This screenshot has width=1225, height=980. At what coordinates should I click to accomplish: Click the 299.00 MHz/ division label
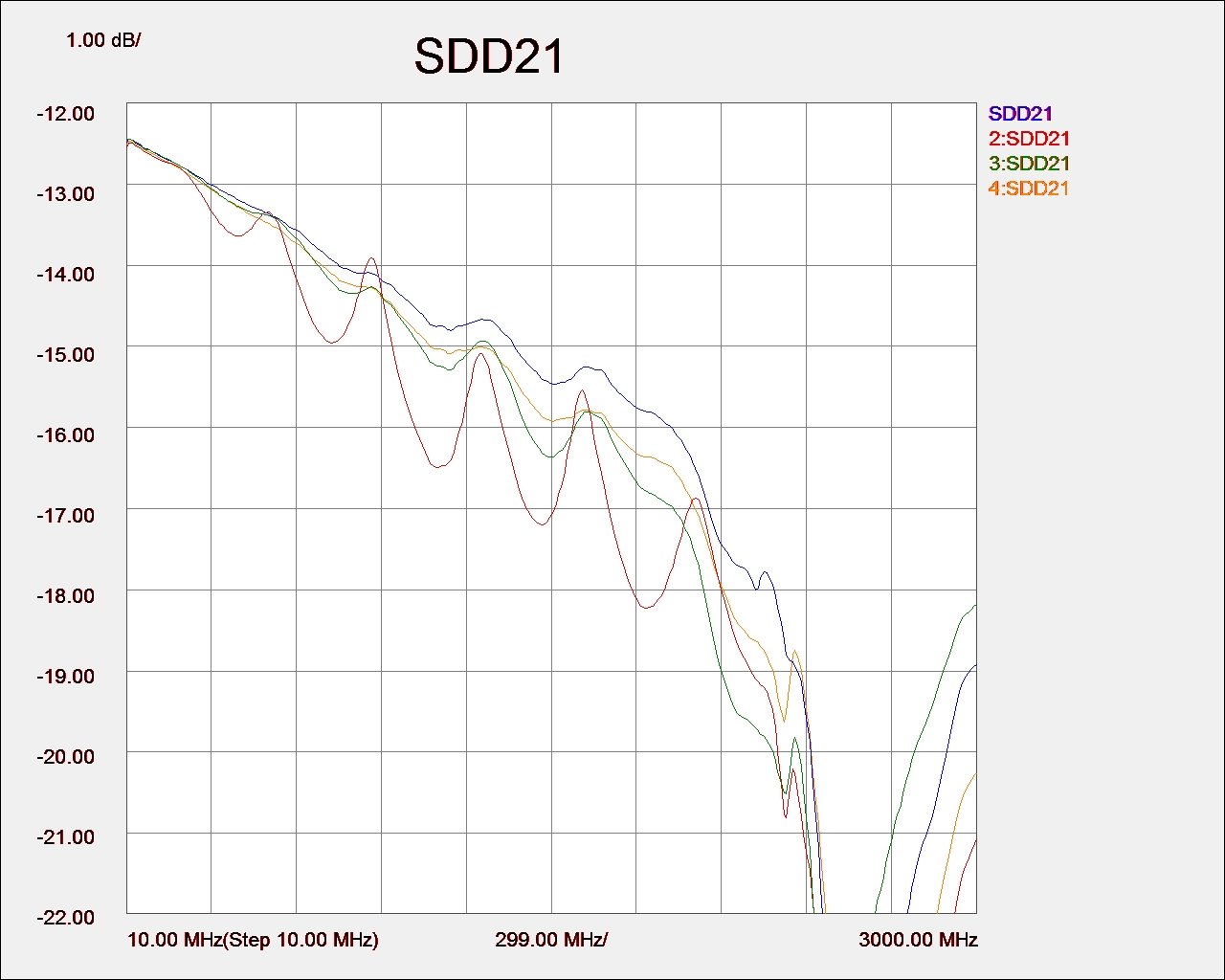(551, 940)
